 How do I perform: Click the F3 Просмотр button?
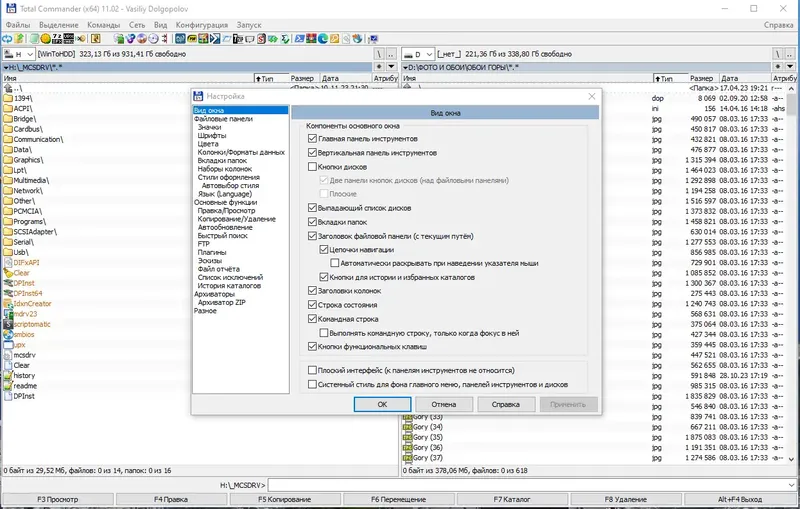pyautogui.click(x=58, y=499)
